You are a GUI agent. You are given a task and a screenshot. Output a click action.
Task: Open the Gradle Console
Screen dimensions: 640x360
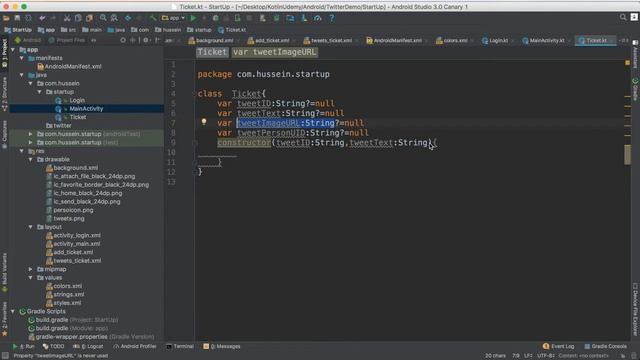point(605,347)
